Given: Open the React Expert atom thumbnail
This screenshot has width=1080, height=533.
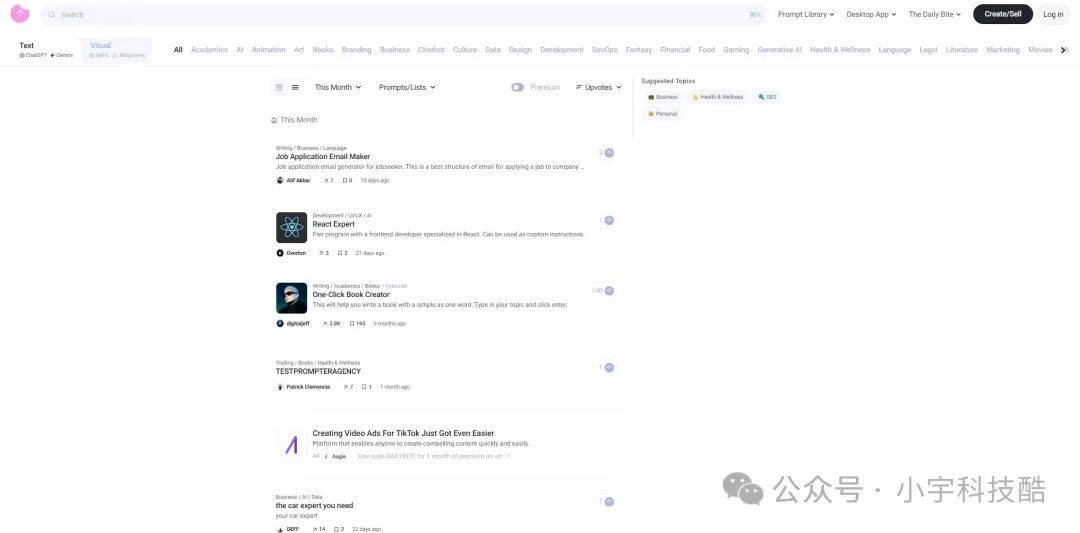Looking at the screenshot, I should (291, 227).
